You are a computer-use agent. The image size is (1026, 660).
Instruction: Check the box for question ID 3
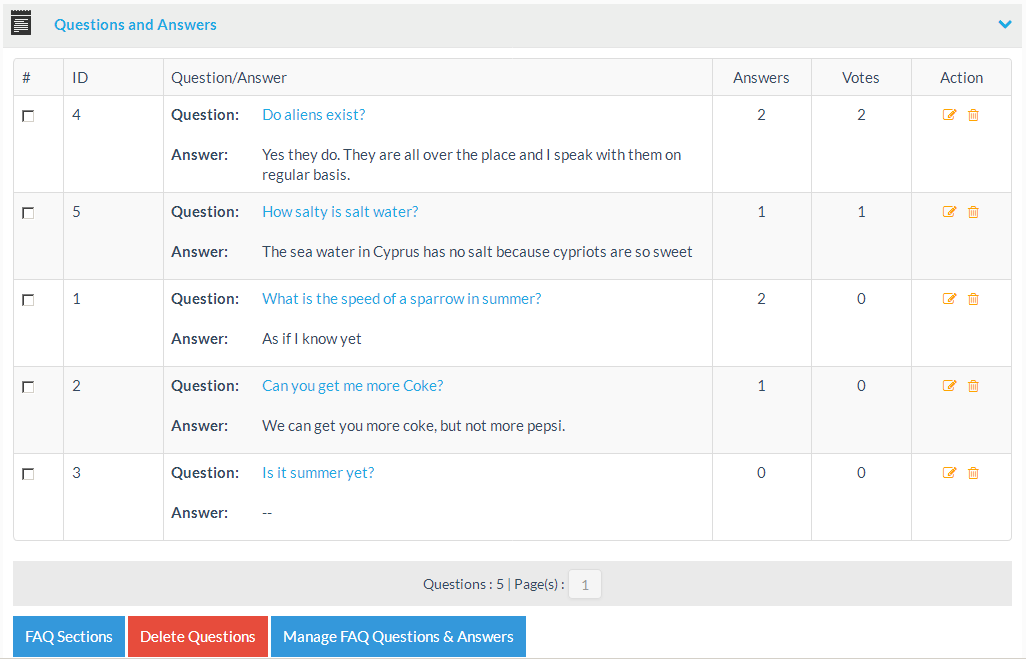click(x=28, y=474)
